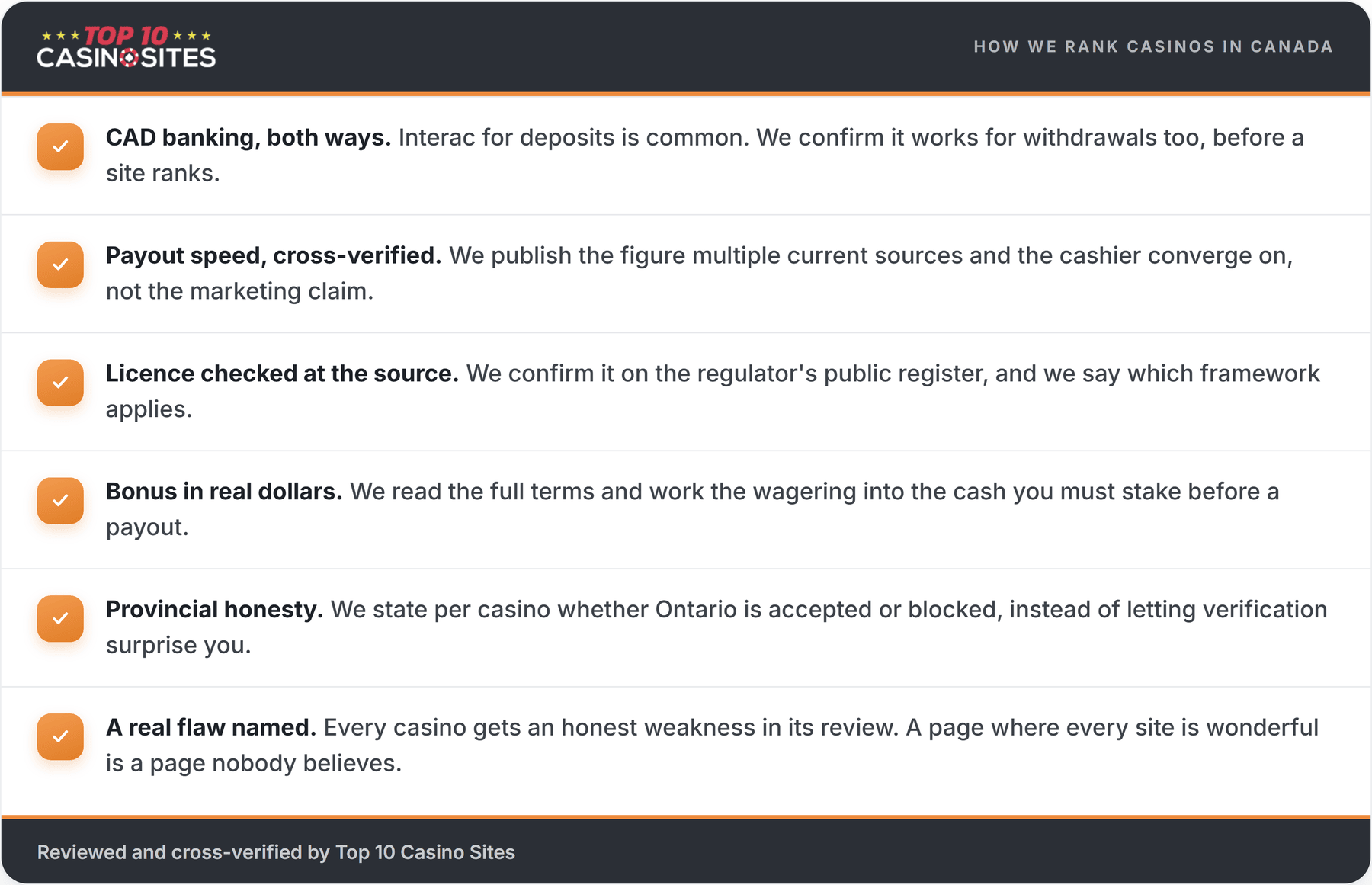The height and width of the screenshot is (885, 1372).
Task: Click the Top 10 Casino Sites logo
Action: click(x=127, y=47)
